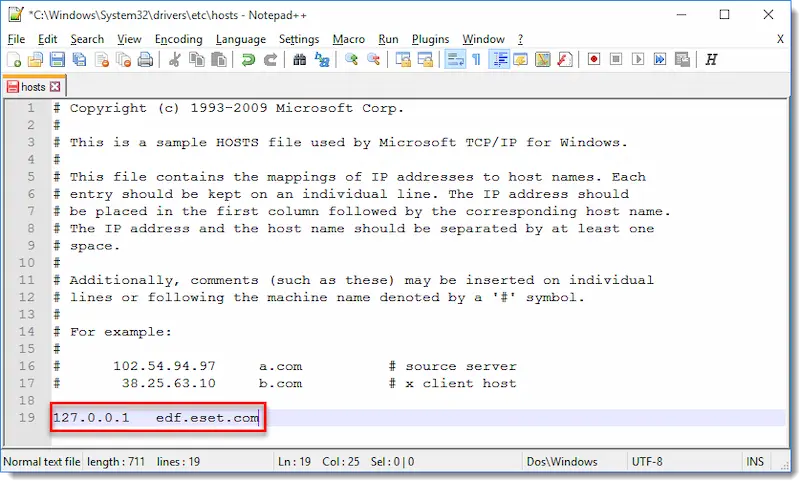Click Run Macro Multiple Times icon
The image size is (800, 481).
660,60
